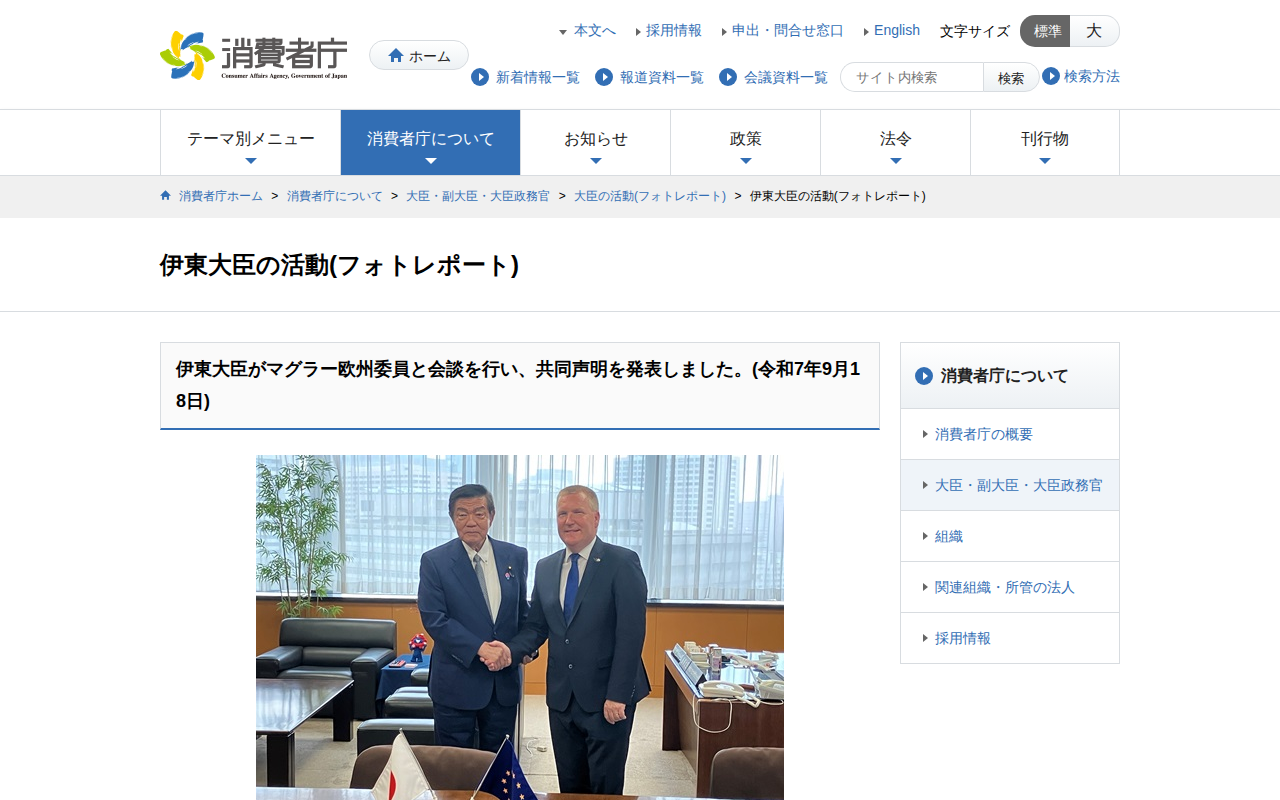Open the 法令 navigation menu

(x=896, y=143)
